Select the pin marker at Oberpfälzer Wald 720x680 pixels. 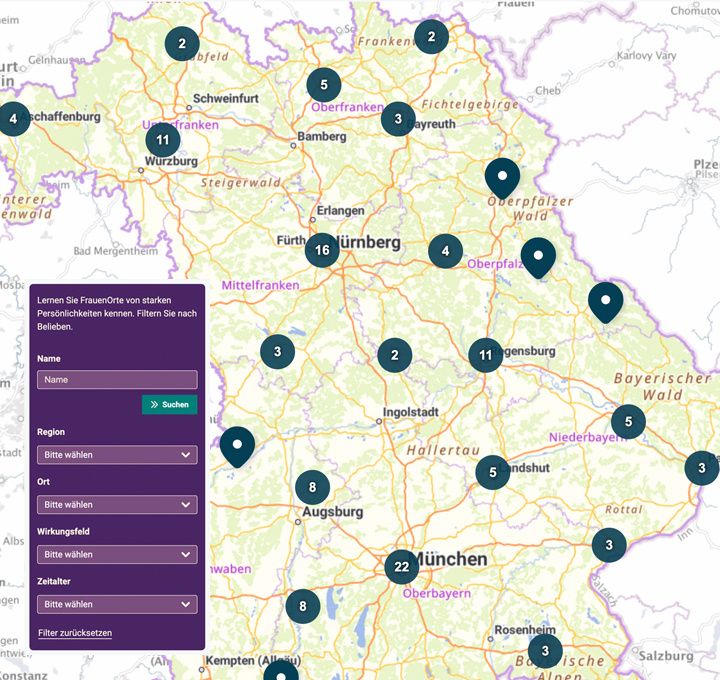pos(502,178)
